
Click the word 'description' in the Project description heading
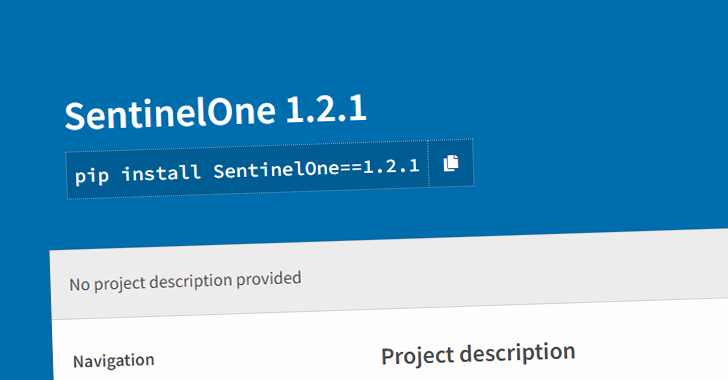click(518, 354)
